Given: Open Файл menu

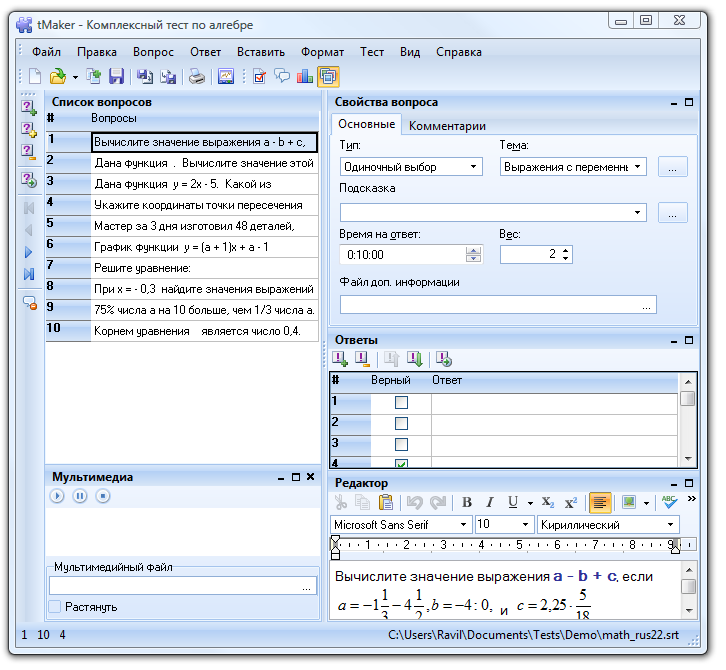Looking at the screenshot, I should (46, 52).
